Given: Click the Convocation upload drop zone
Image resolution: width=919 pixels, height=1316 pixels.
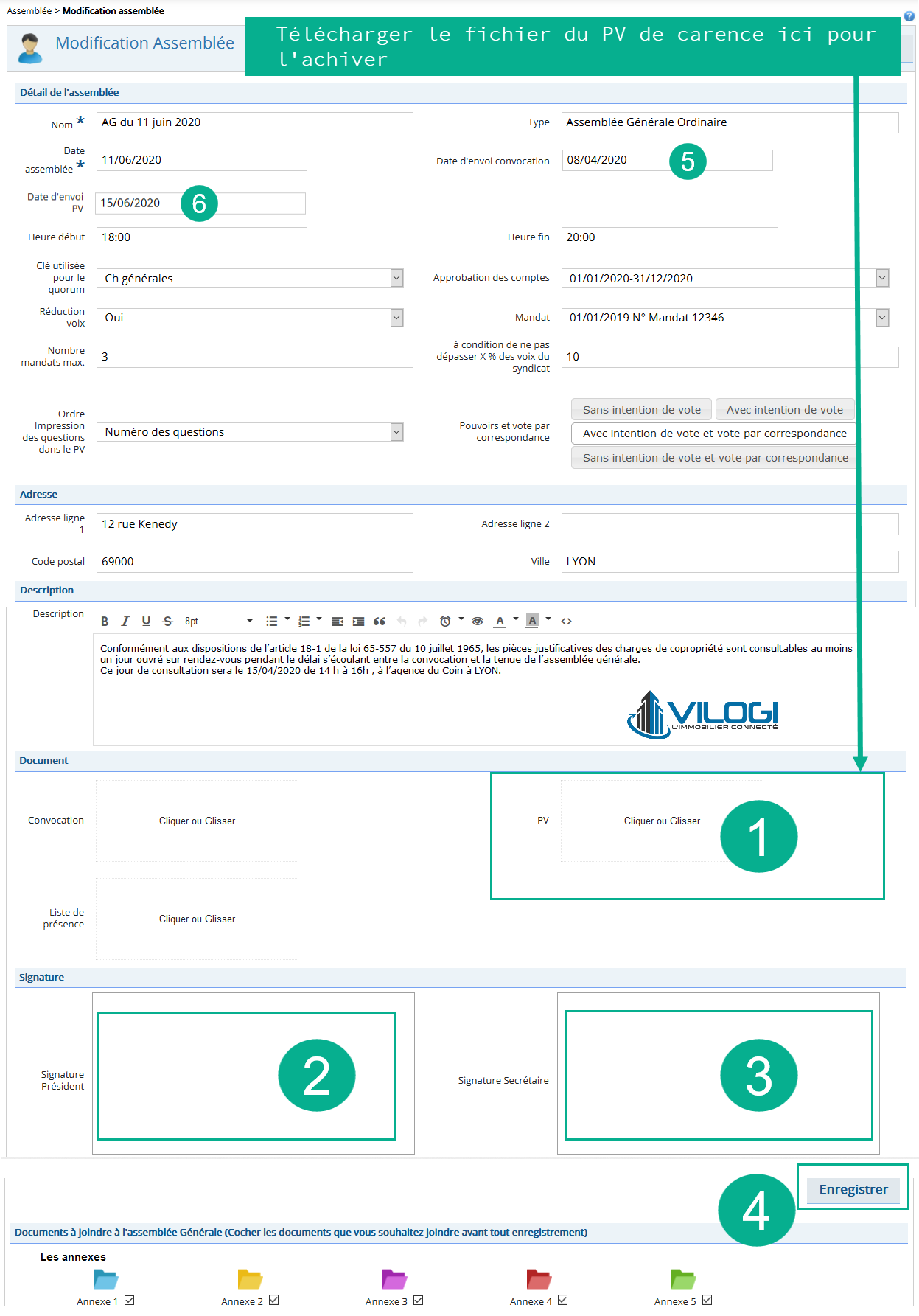Looking at the screenshot, I should coord(197,821).
